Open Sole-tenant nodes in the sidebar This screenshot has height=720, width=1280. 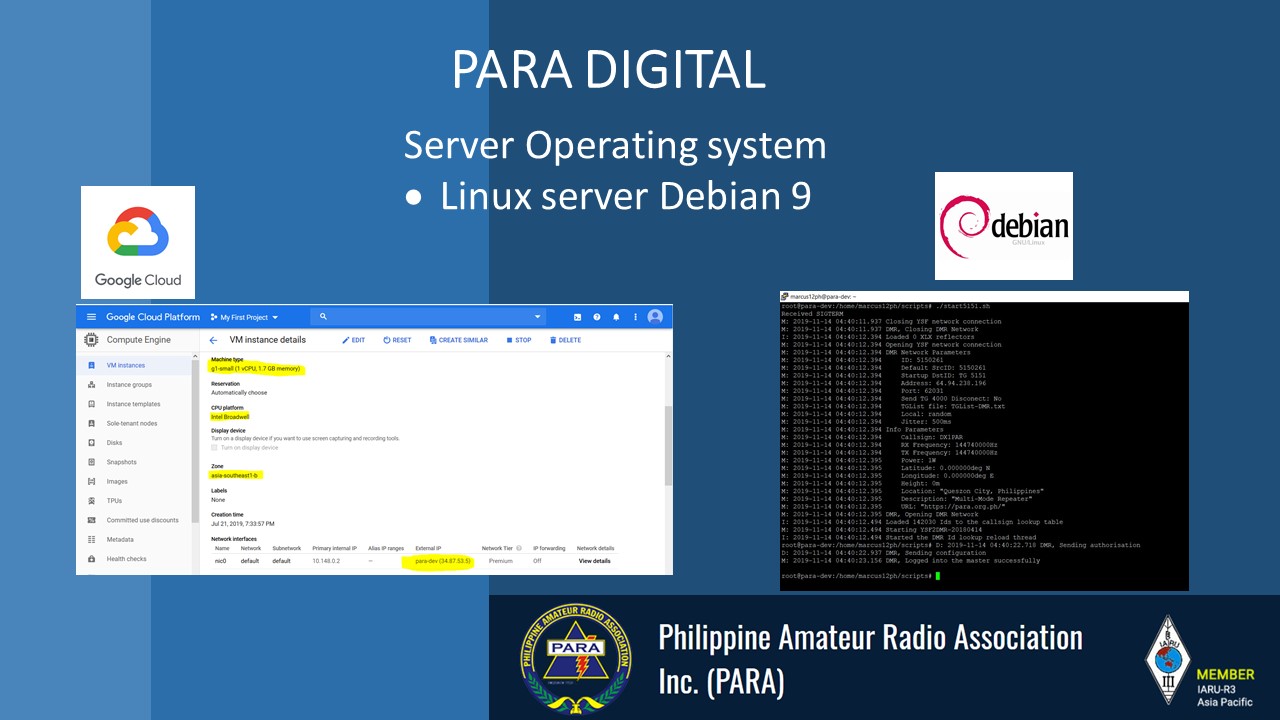tap(134, 424)
